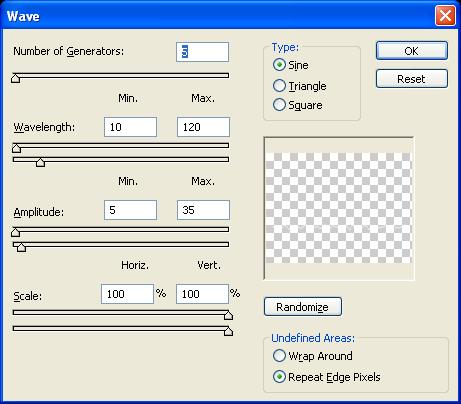
Task: Click the Number of Generators slider handle
Action: pos(15,78)
